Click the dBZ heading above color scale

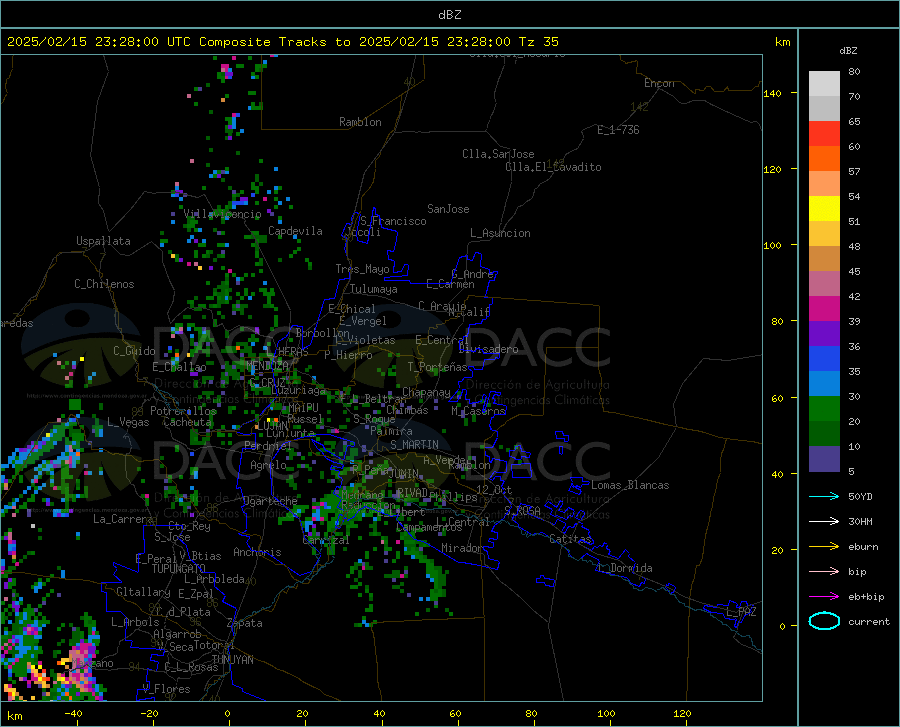848,50
